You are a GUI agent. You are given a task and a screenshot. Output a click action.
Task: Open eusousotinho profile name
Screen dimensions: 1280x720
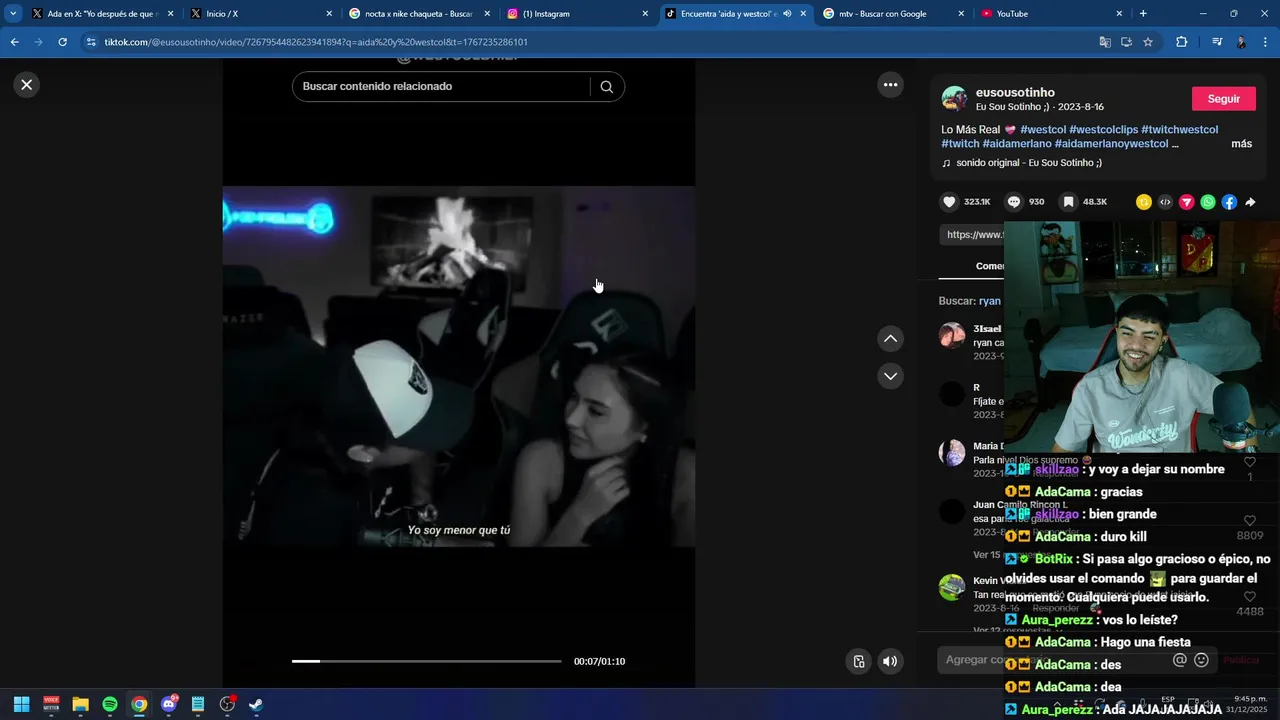coord(1015,92)
